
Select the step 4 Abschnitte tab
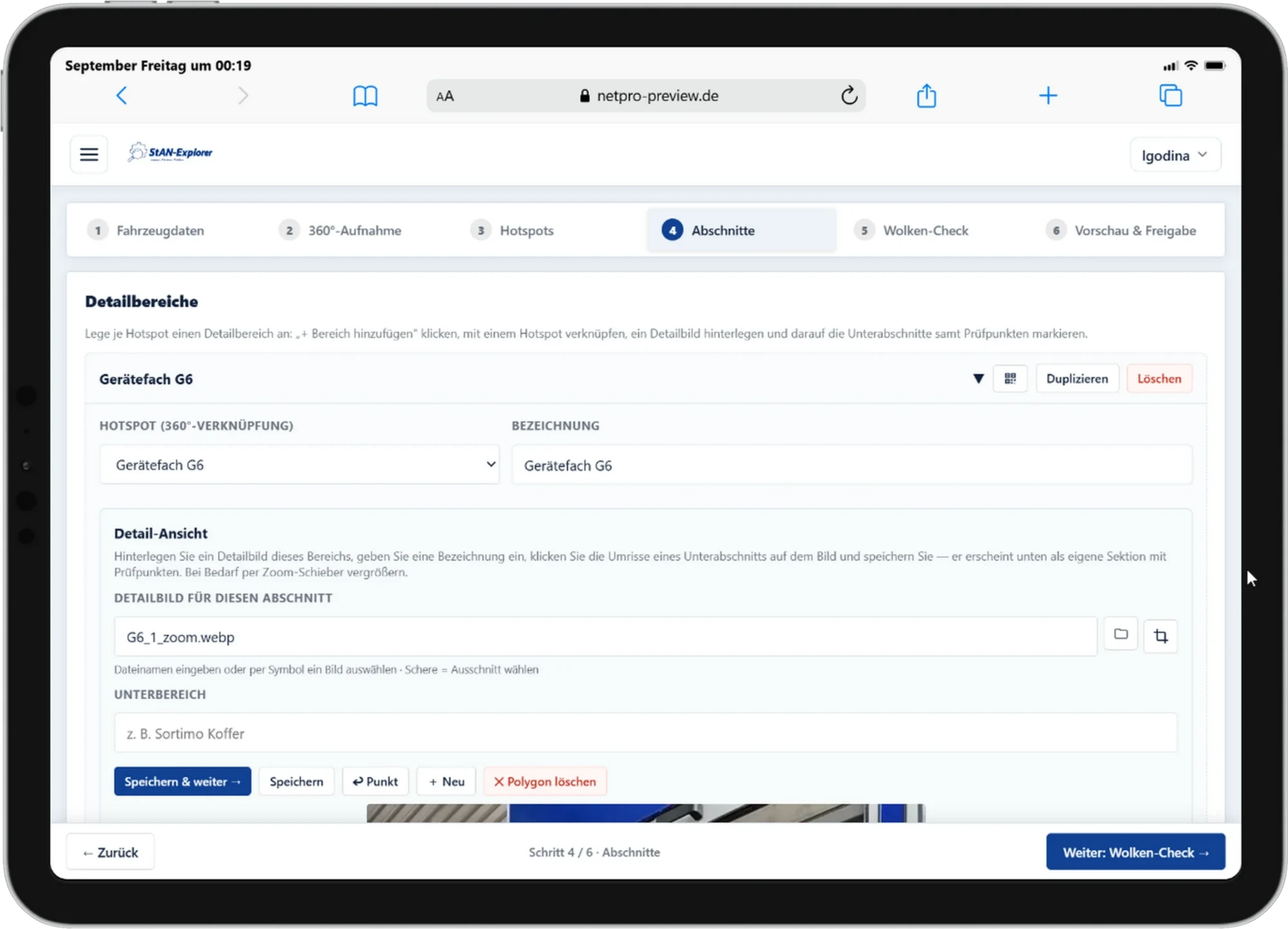click(742, 230)
